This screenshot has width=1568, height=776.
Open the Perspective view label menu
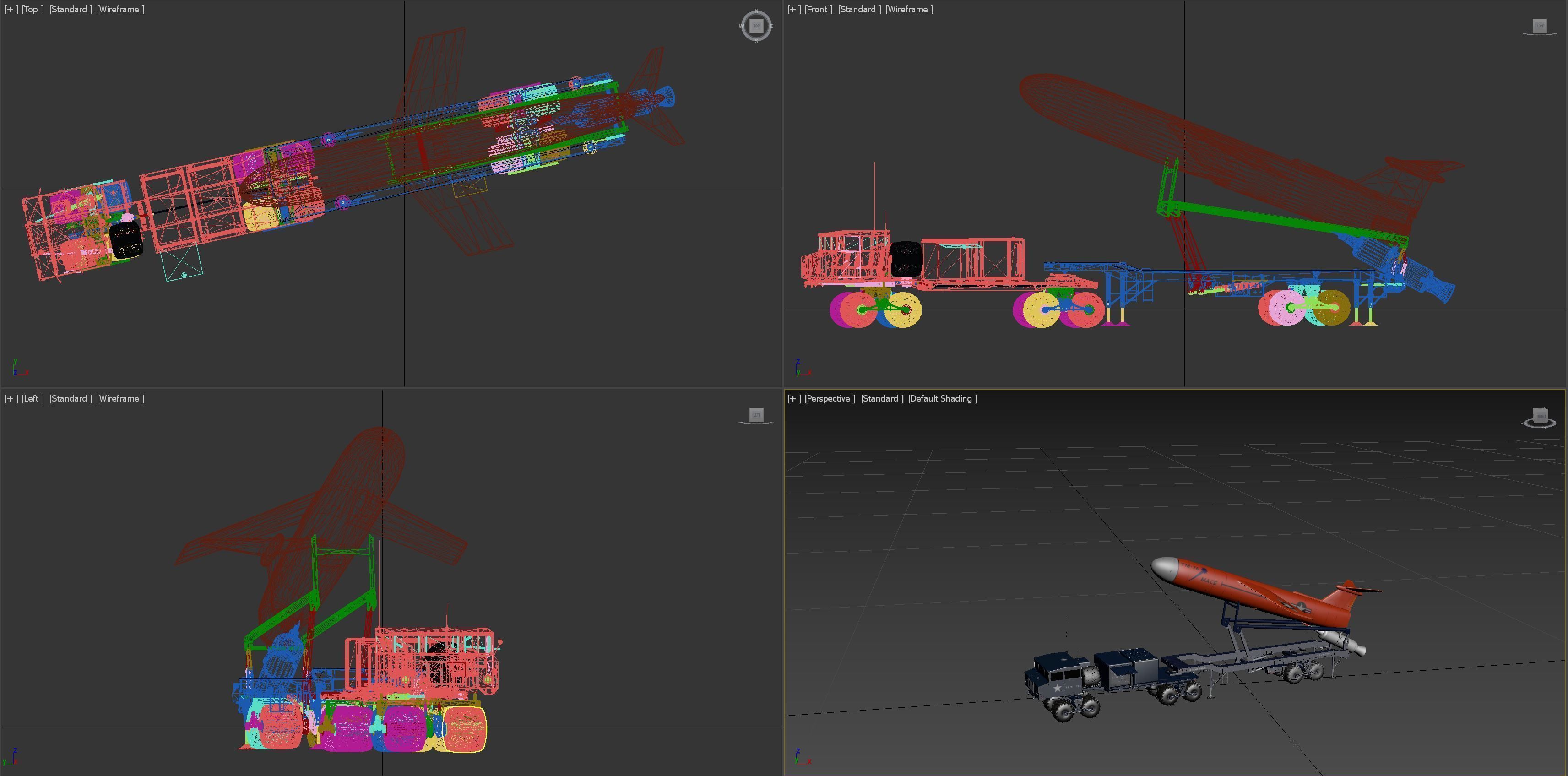click(829, 398)
